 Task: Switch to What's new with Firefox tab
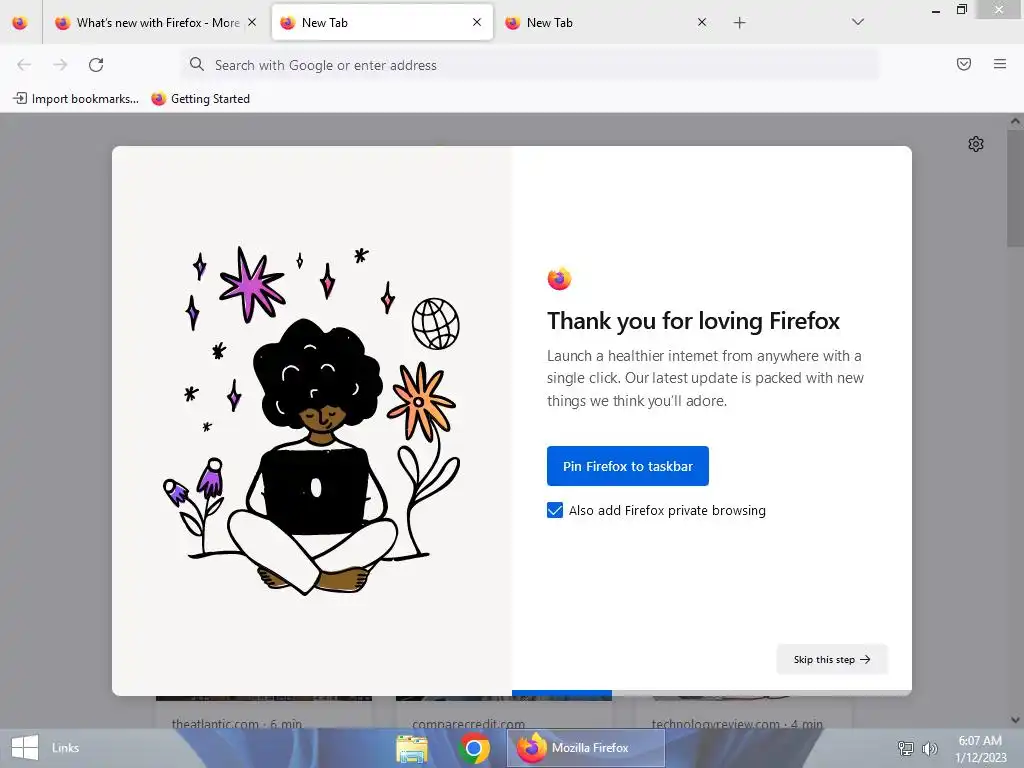pos(156,23)
